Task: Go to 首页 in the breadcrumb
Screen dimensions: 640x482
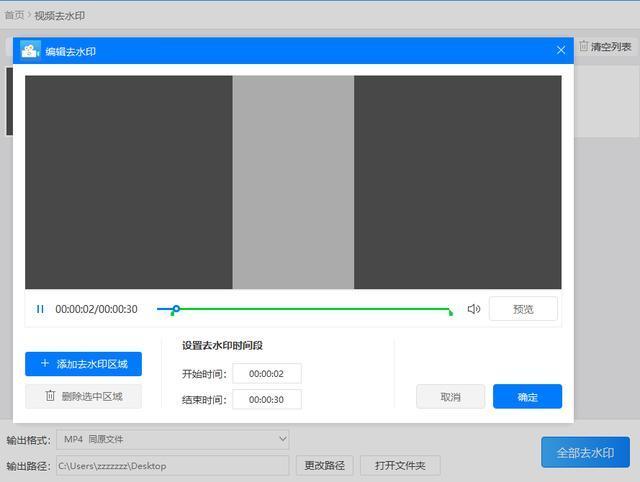Action: pos(14,16)
